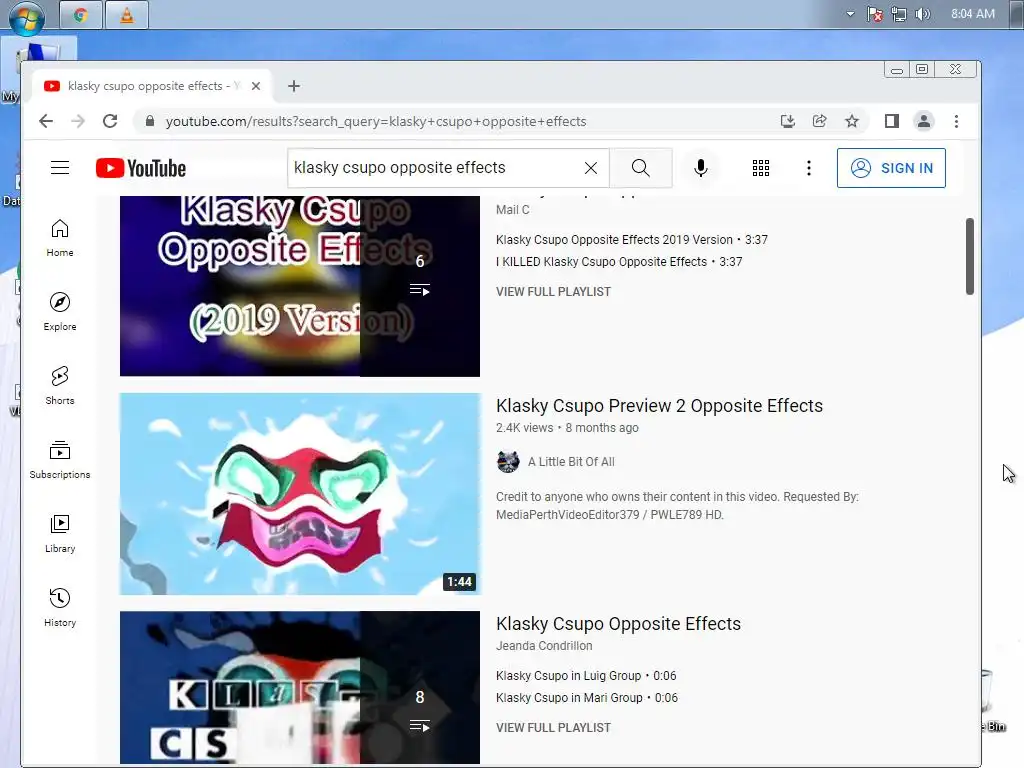Click the browser forward arrow
This screenshot has width=1024, height=768.
tap(78, 121)
